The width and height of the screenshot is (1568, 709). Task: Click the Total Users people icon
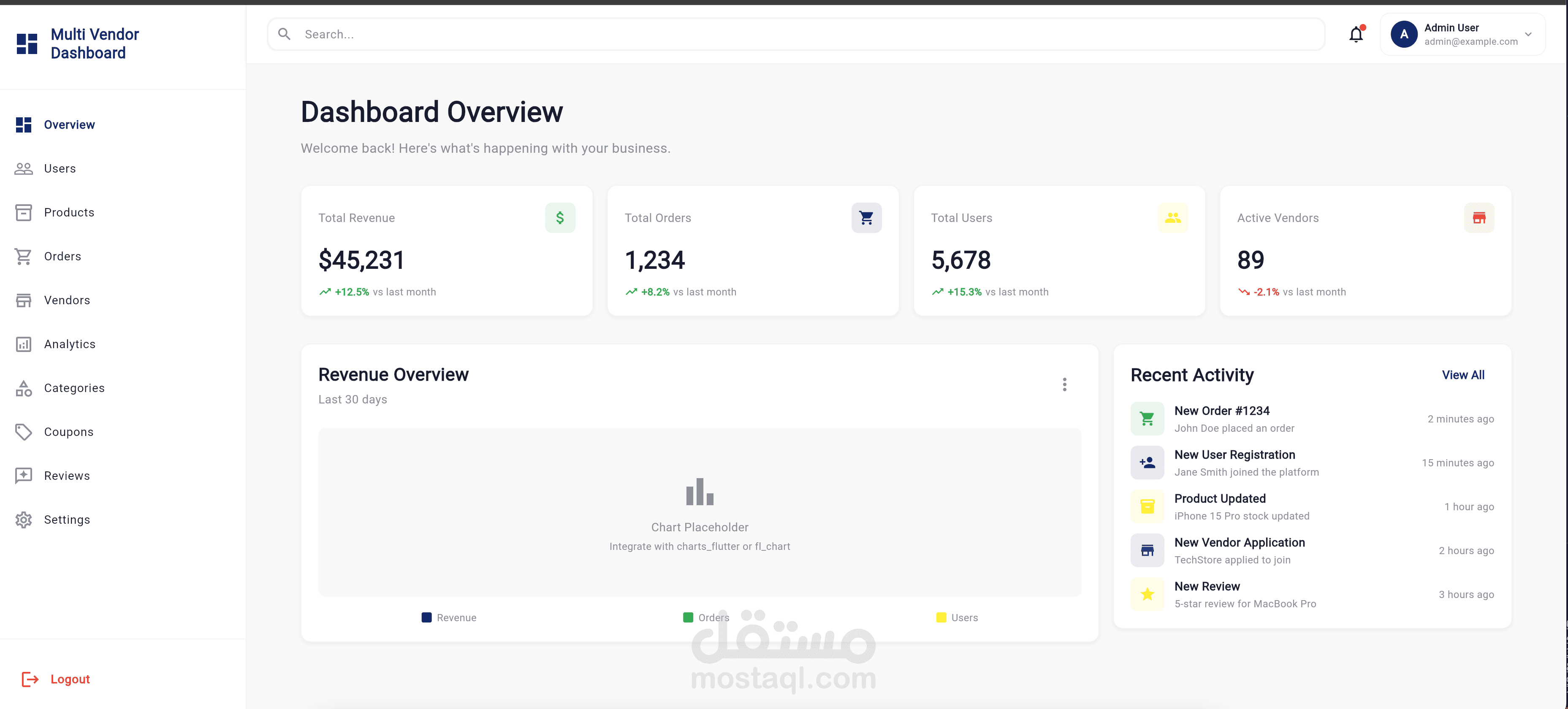coord(1172,218)
